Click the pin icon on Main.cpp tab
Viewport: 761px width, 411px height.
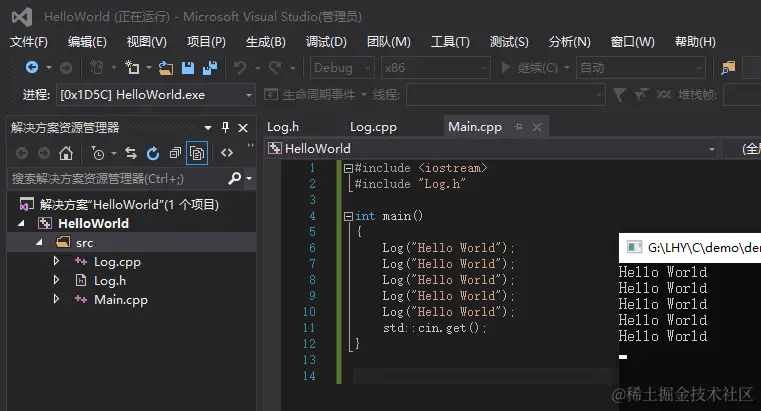coord(518,127)
